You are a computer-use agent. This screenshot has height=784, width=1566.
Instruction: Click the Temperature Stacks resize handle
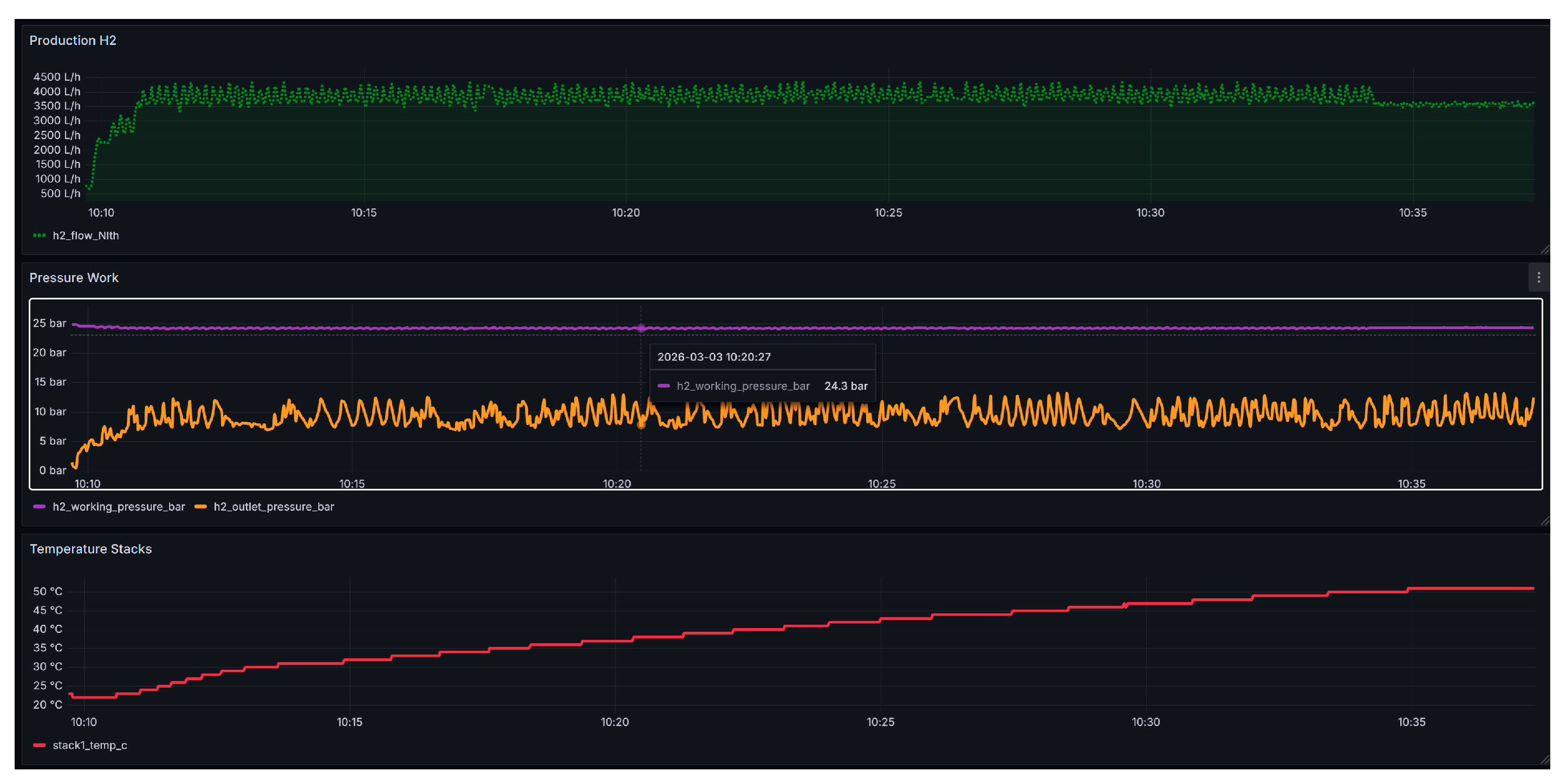(1545, 760)
